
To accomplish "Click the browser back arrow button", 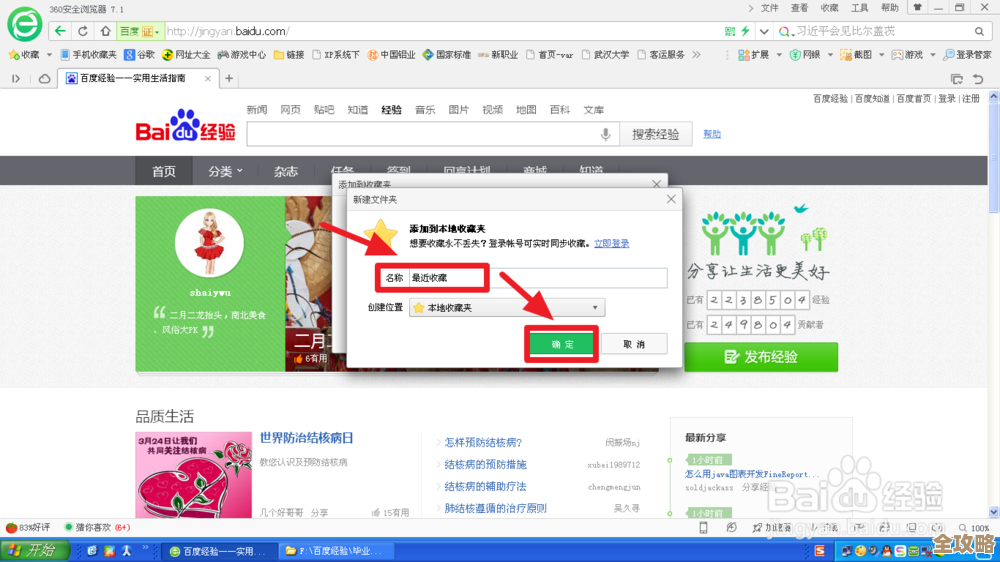I will tap(62, 31).
